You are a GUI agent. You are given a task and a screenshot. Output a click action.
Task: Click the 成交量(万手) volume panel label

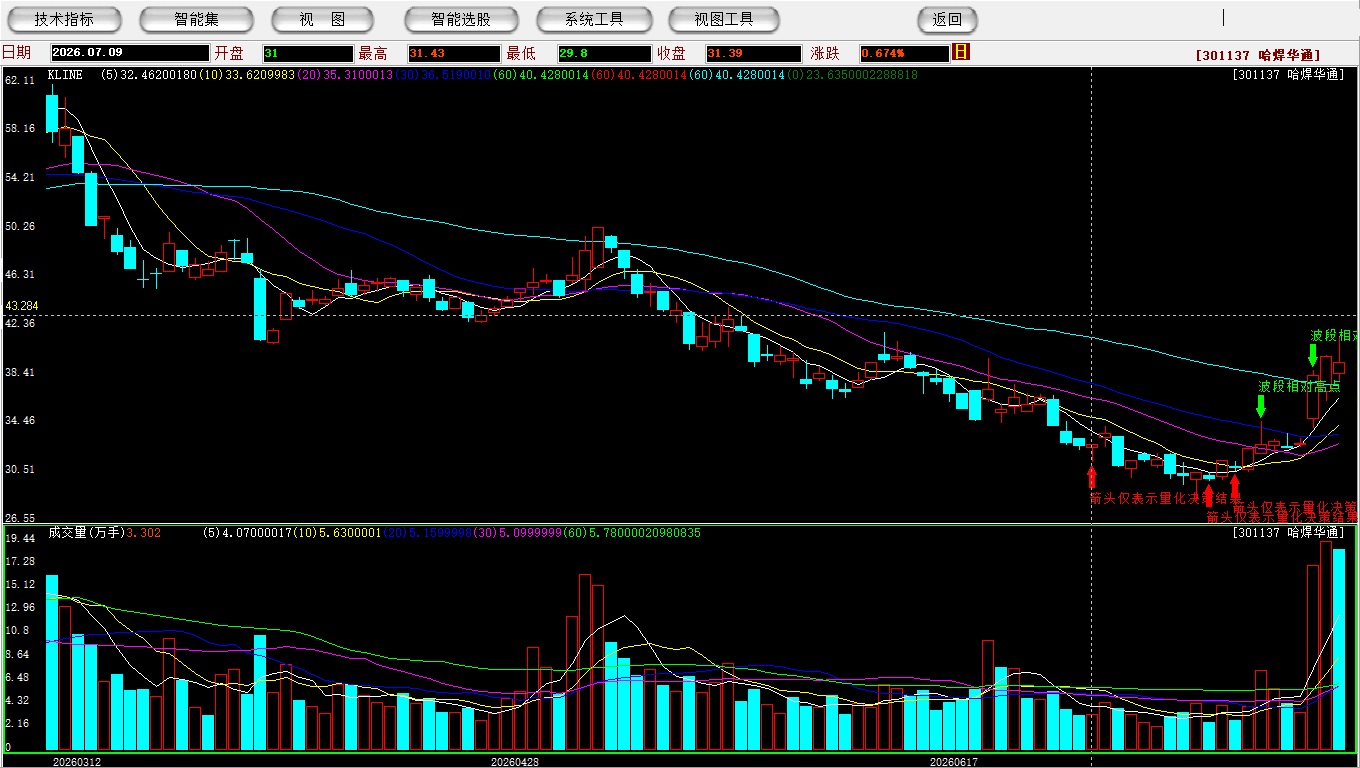pos(86,533)
